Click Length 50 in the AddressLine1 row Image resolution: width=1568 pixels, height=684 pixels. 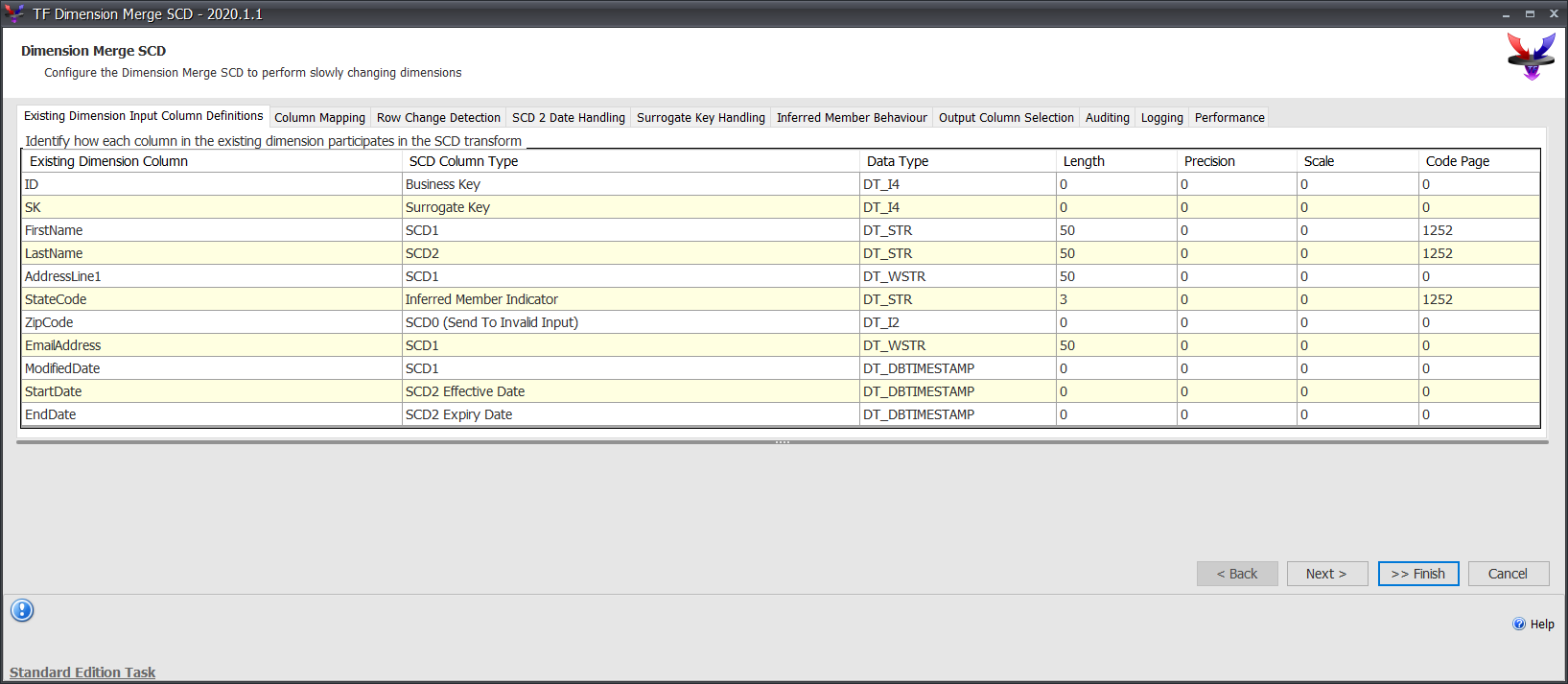click(x=1116, y=276)
